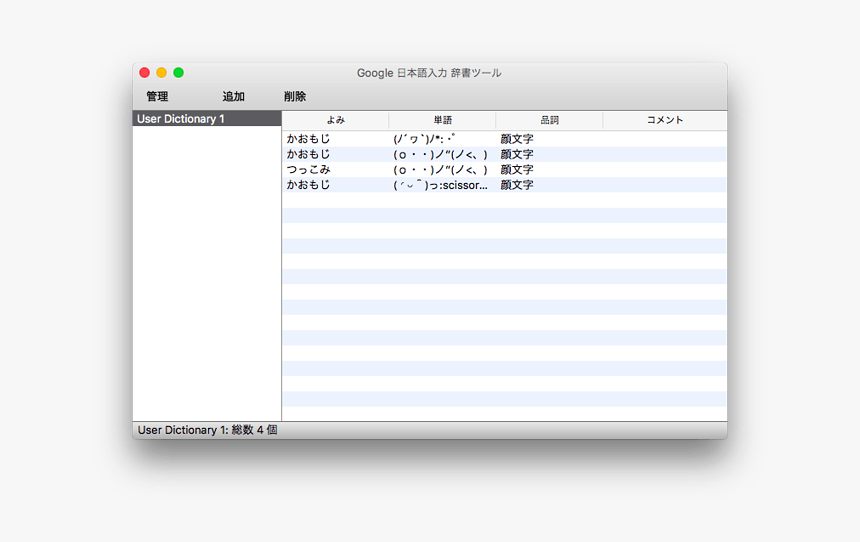860x542 pixels.
Task: Sort by the よみ column header
Action: coord(335,120)
